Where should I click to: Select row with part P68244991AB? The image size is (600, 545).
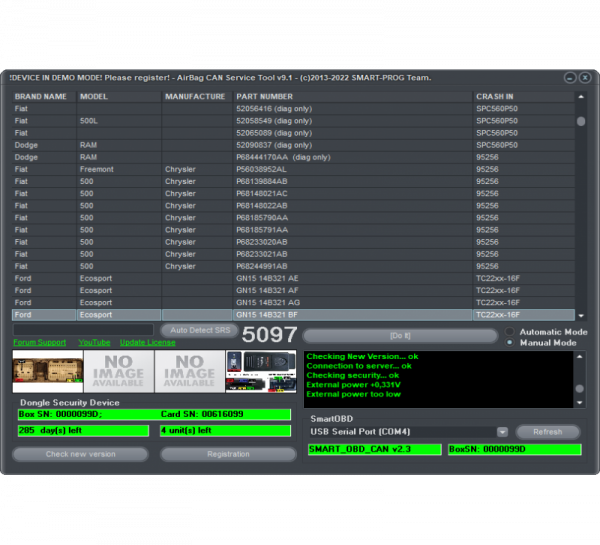[293, 266]
